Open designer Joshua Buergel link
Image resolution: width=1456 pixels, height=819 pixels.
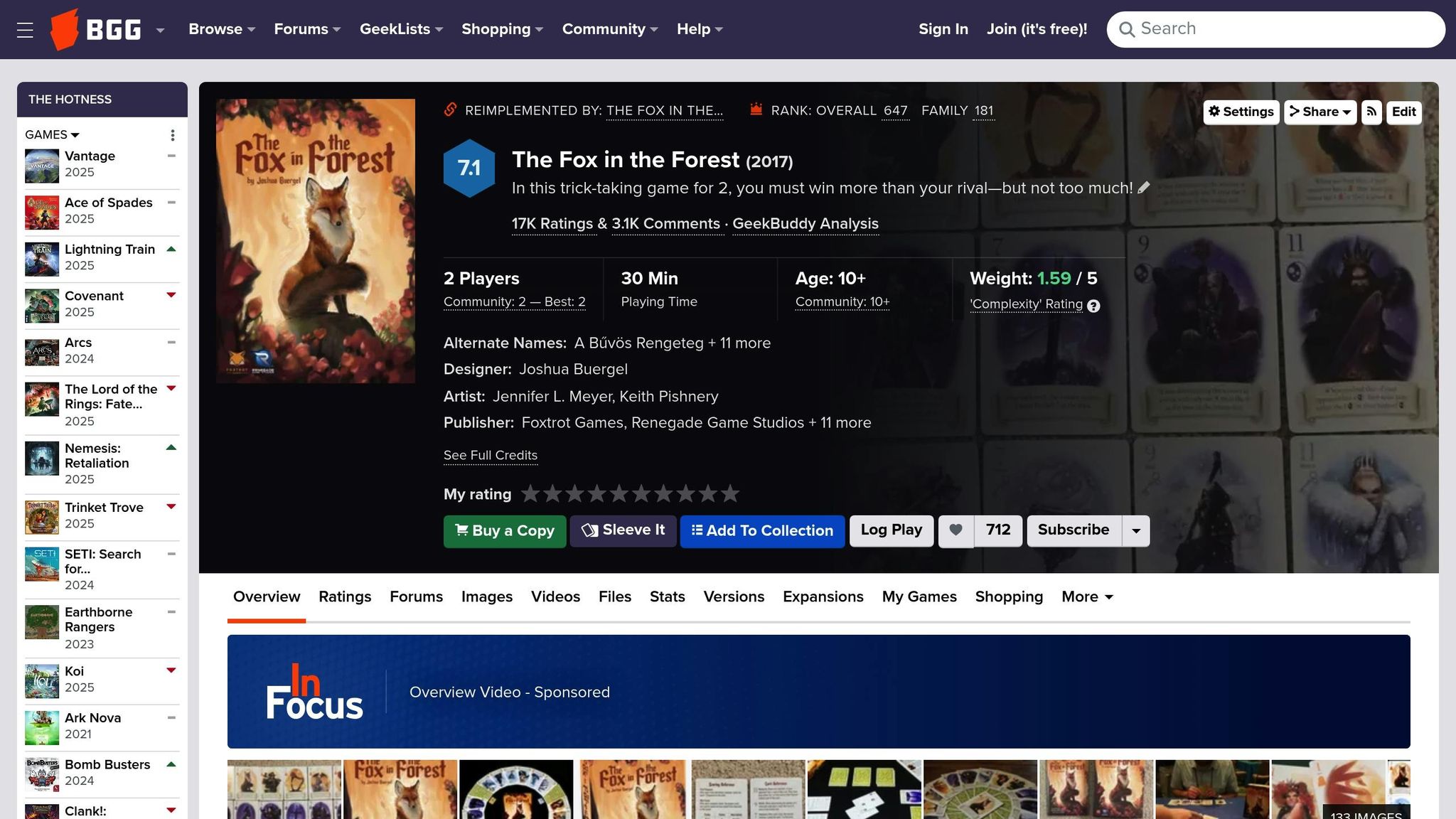click(x=573, y=369)
